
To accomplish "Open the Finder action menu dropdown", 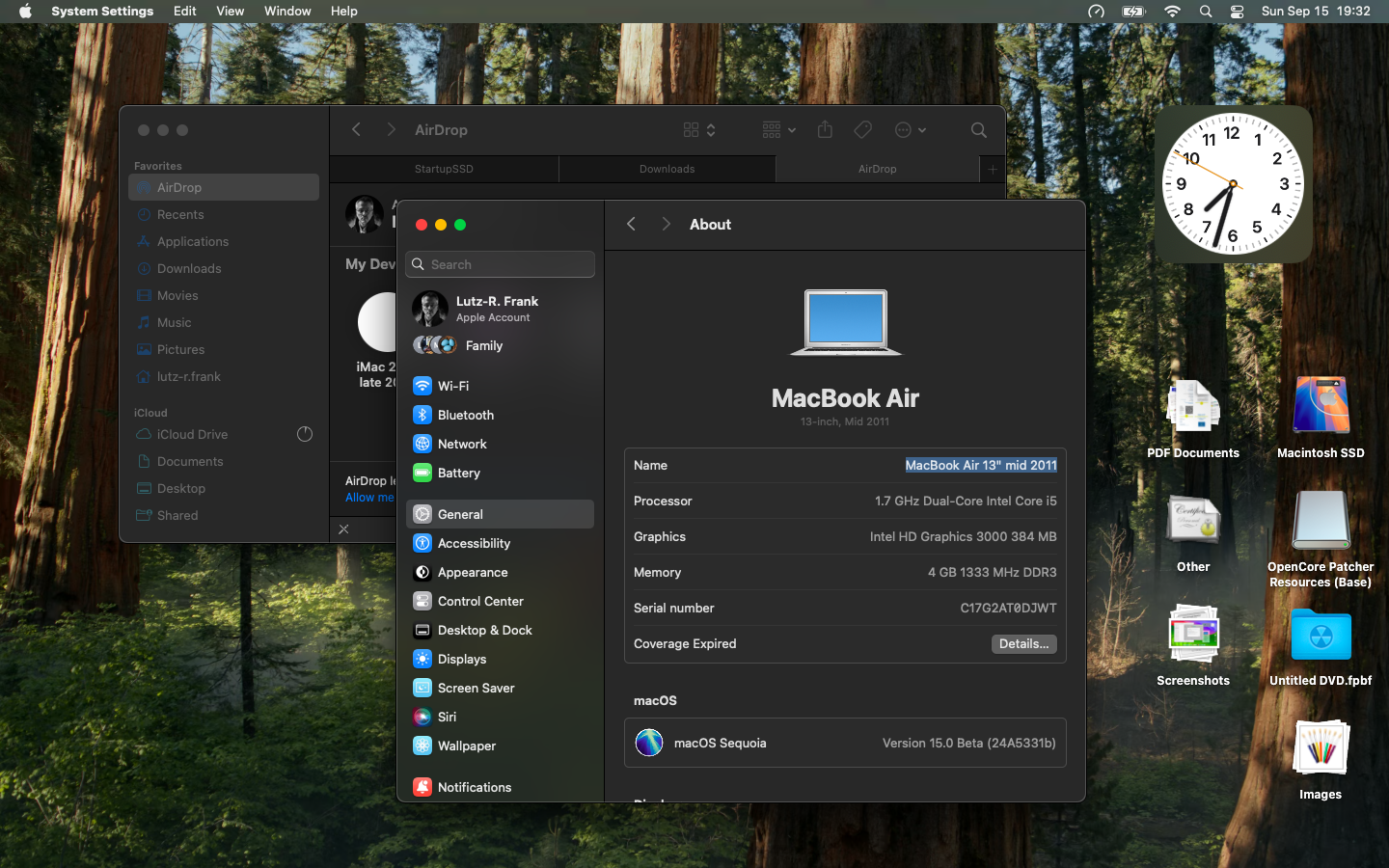I will [x=910, y=130].
